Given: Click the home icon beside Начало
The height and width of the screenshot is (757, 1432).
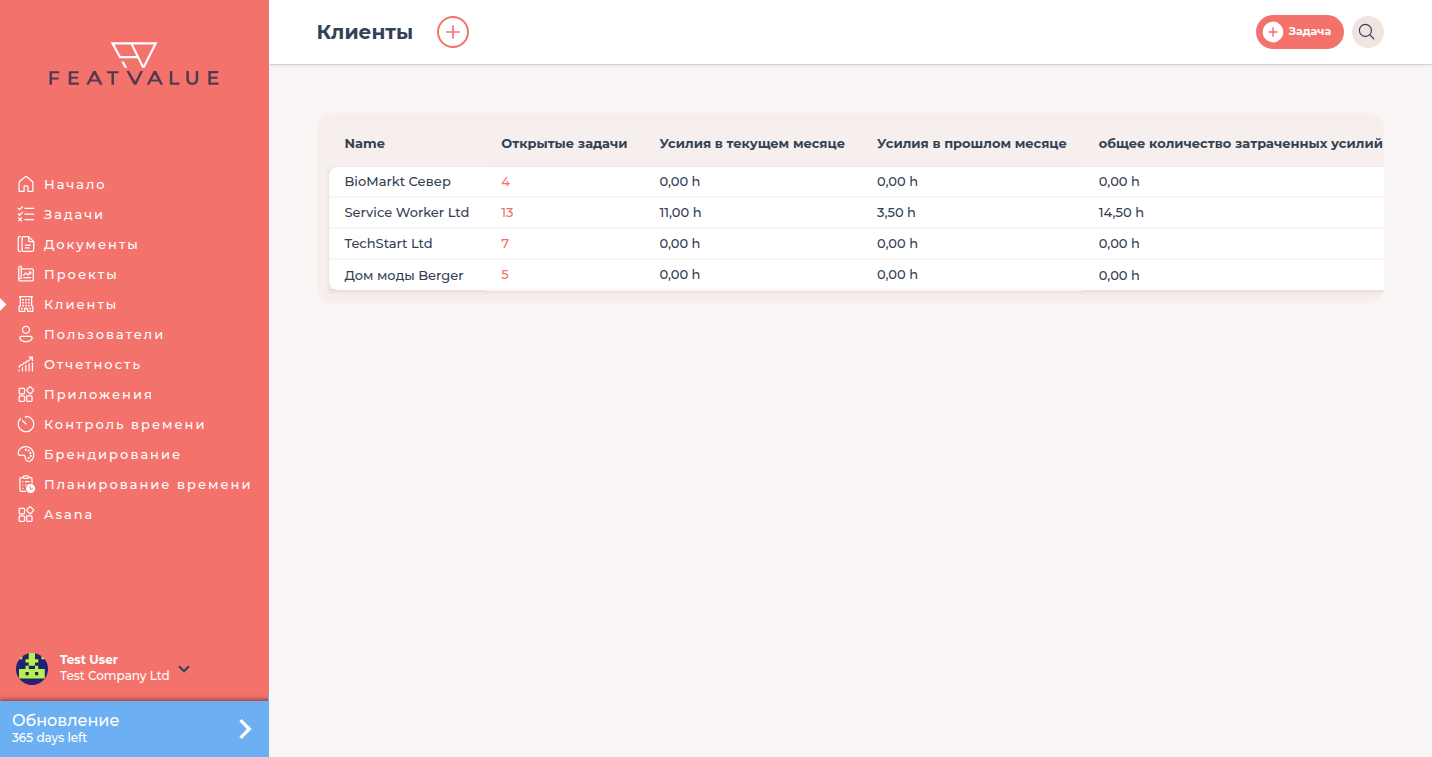Looking at the screenshot, I should click(26, 184).
